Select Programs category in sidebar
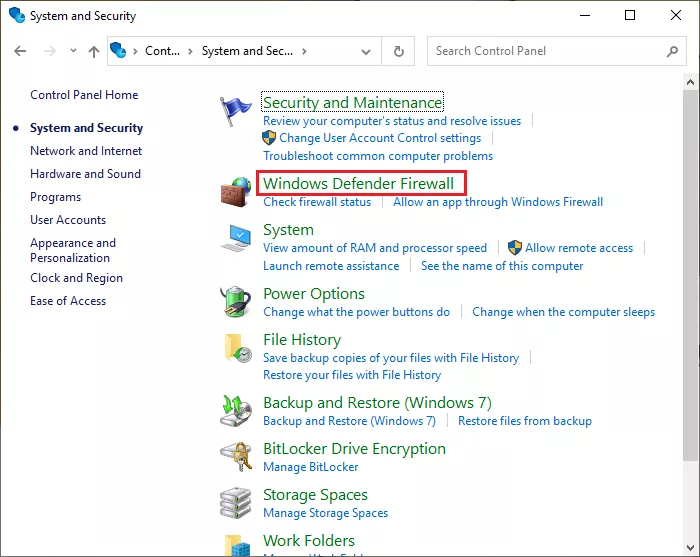The height and width of the screenshot is (557, 700). [55, 197]
